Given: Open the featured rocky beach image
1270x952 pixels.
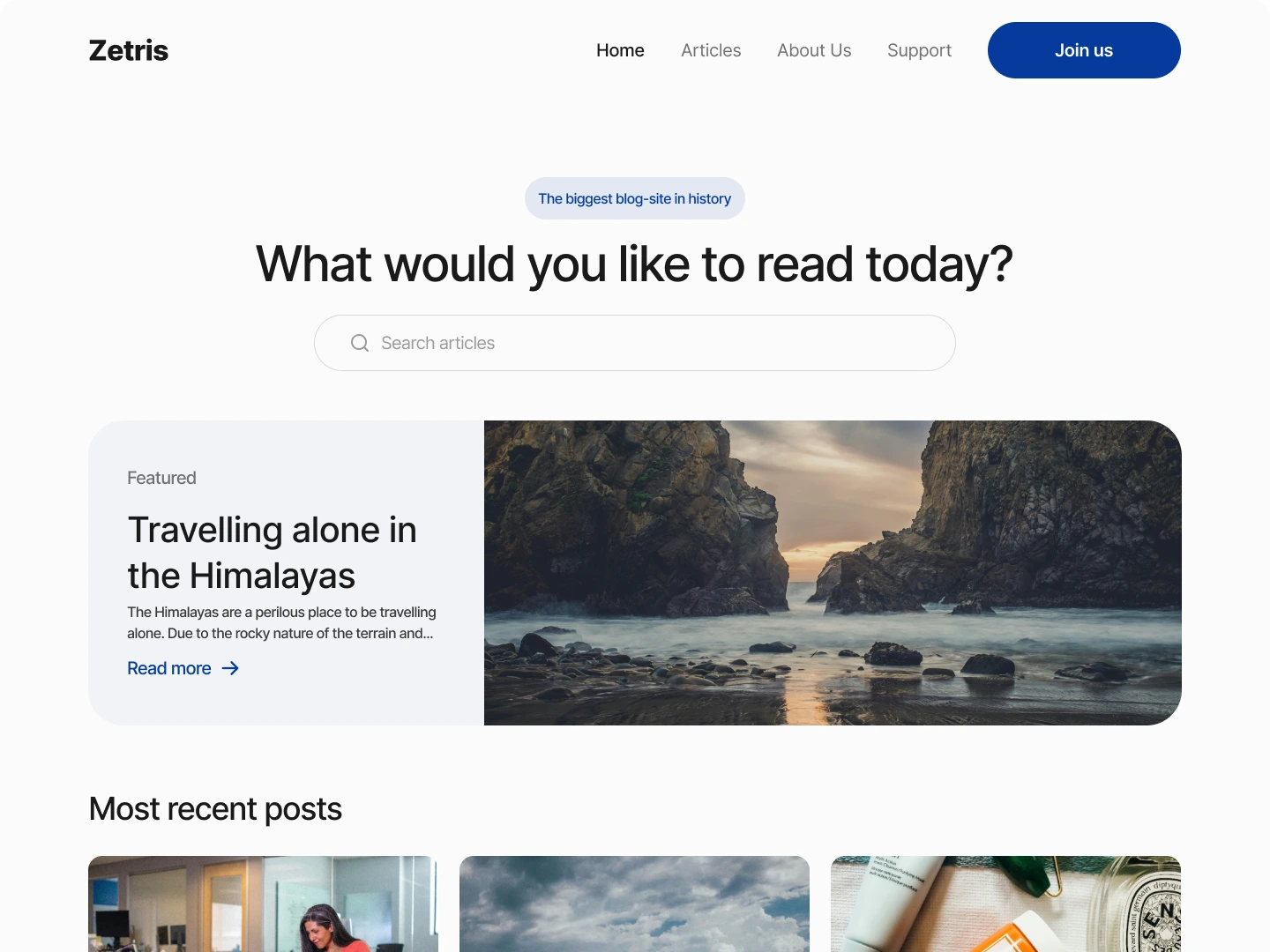Looking at the screenshot, I should point(833,573).
